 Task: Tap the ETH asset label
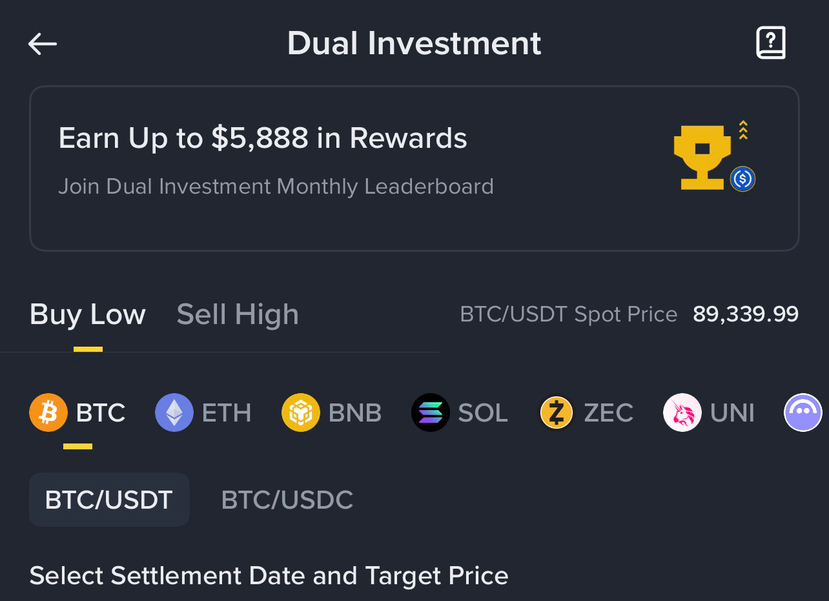tap(226, 412)
